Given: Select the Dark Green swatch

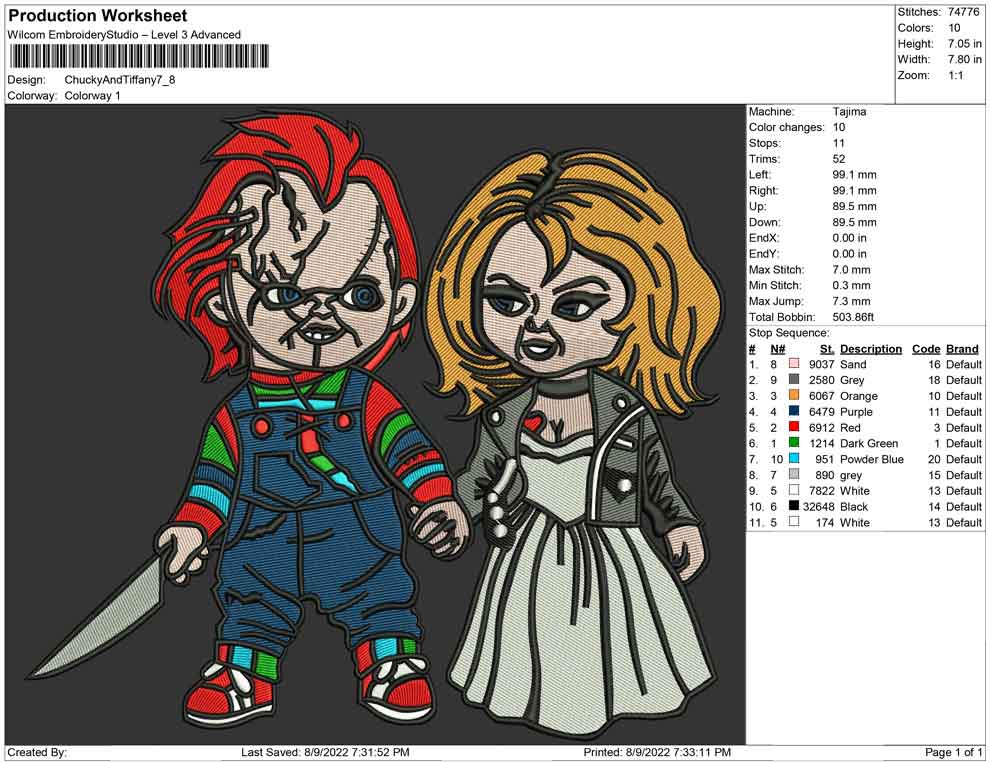Looking at the screenshot, I should [x=794, y=444].
